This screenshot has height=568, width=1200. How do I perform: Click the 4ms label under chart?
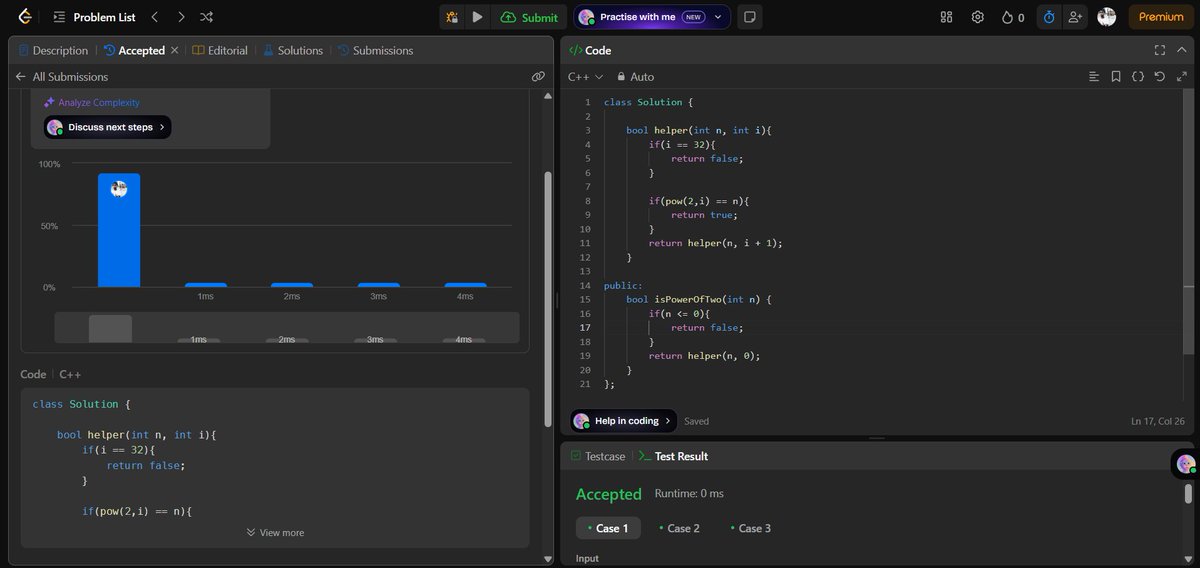pyautogui.click(x=465, y=297)
